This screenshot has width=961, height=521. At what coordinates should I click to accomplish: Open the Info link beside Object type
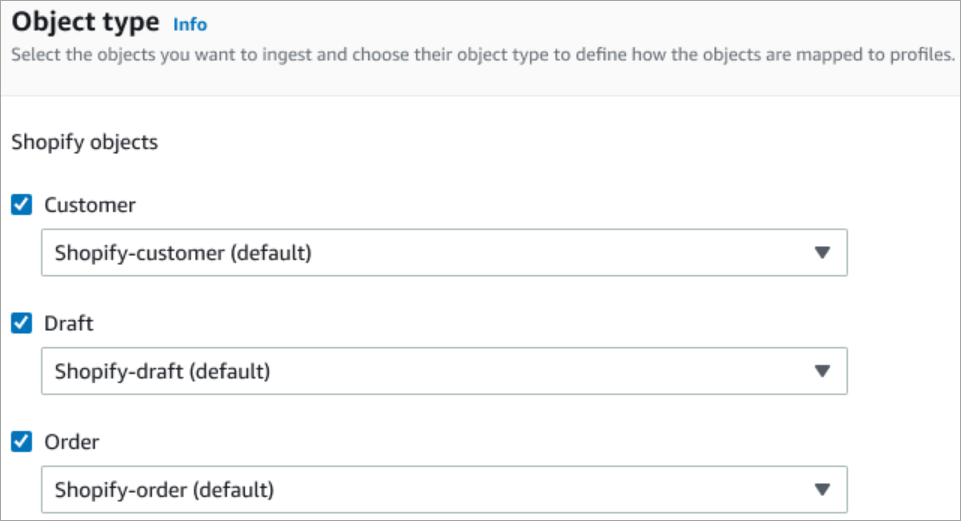(x=190, y=23)
